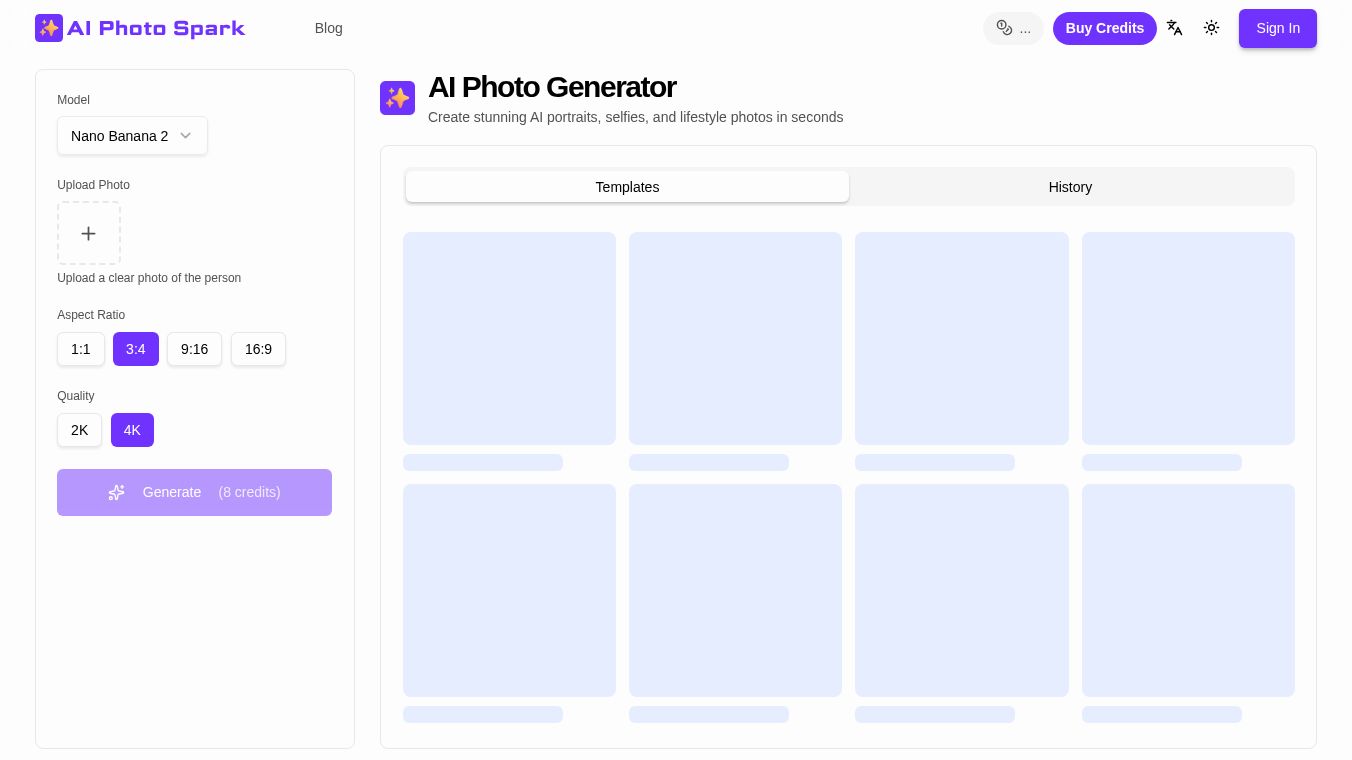The image size is (1352, 760).
Task: Click the Buy Credits button
Action: 1105,28
